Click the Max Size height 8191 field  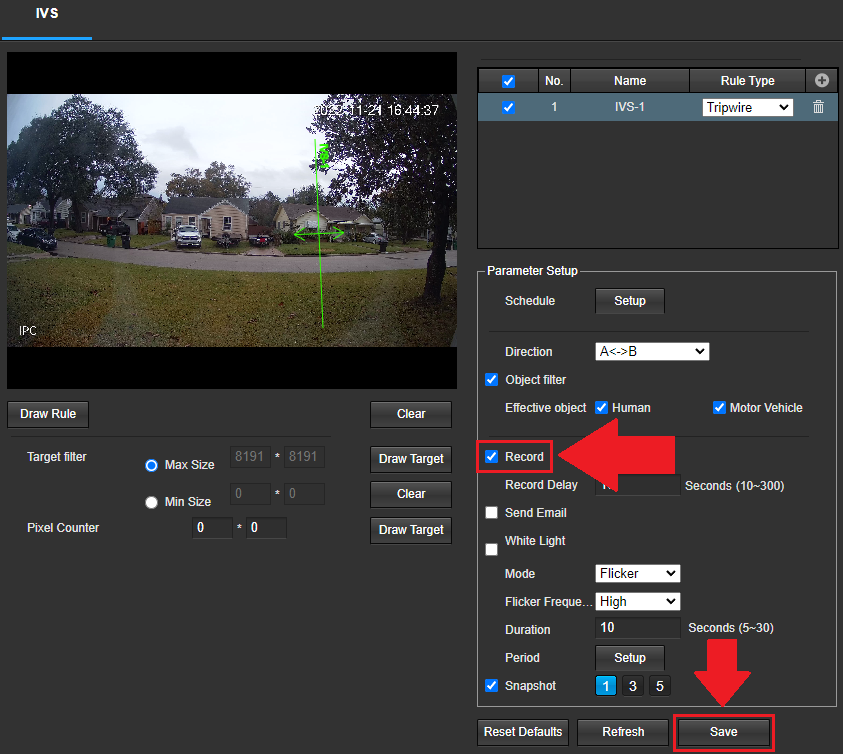click(304, 457)
